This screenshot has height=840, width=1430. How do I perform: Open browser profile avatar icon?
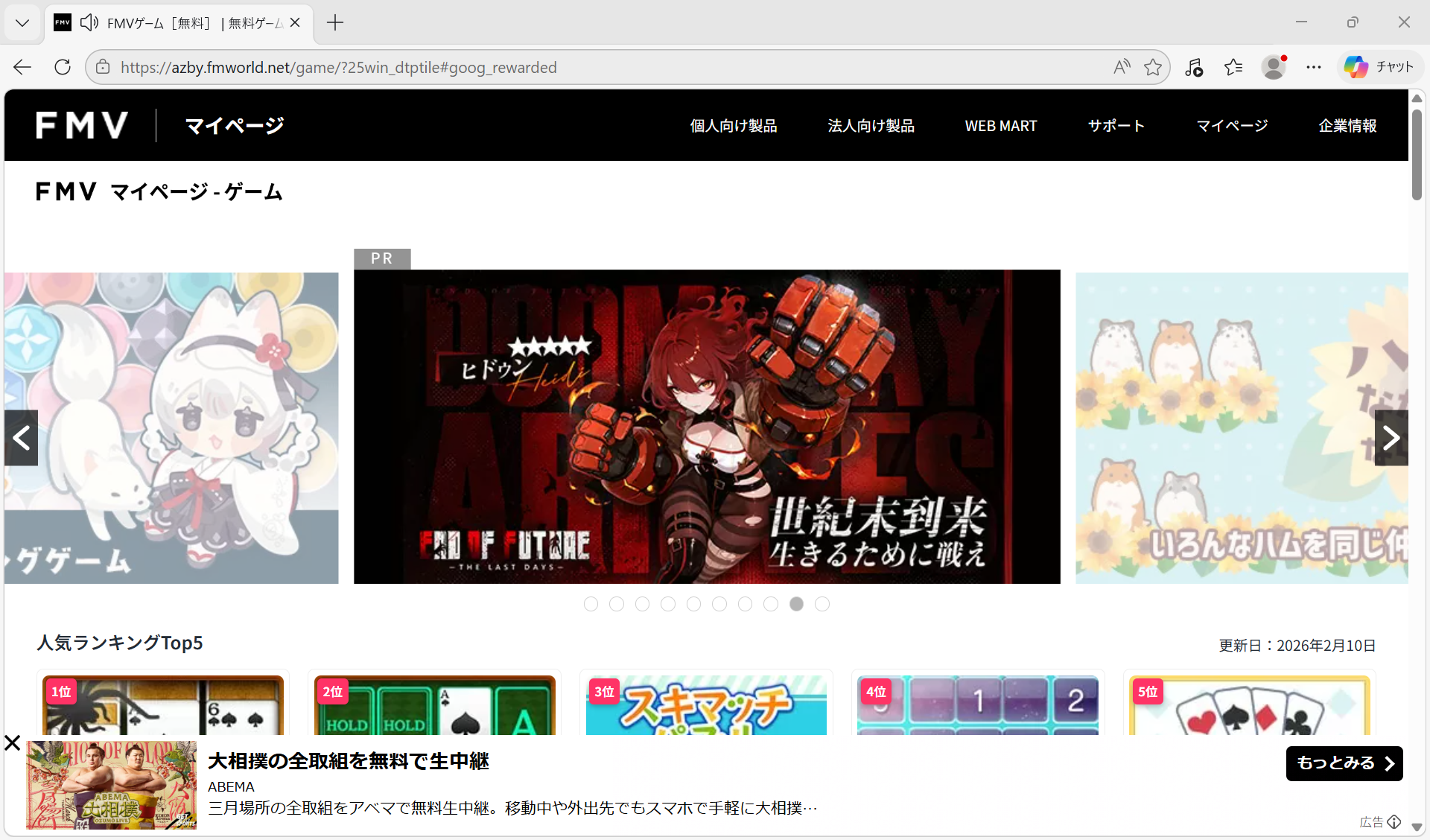1274,67
